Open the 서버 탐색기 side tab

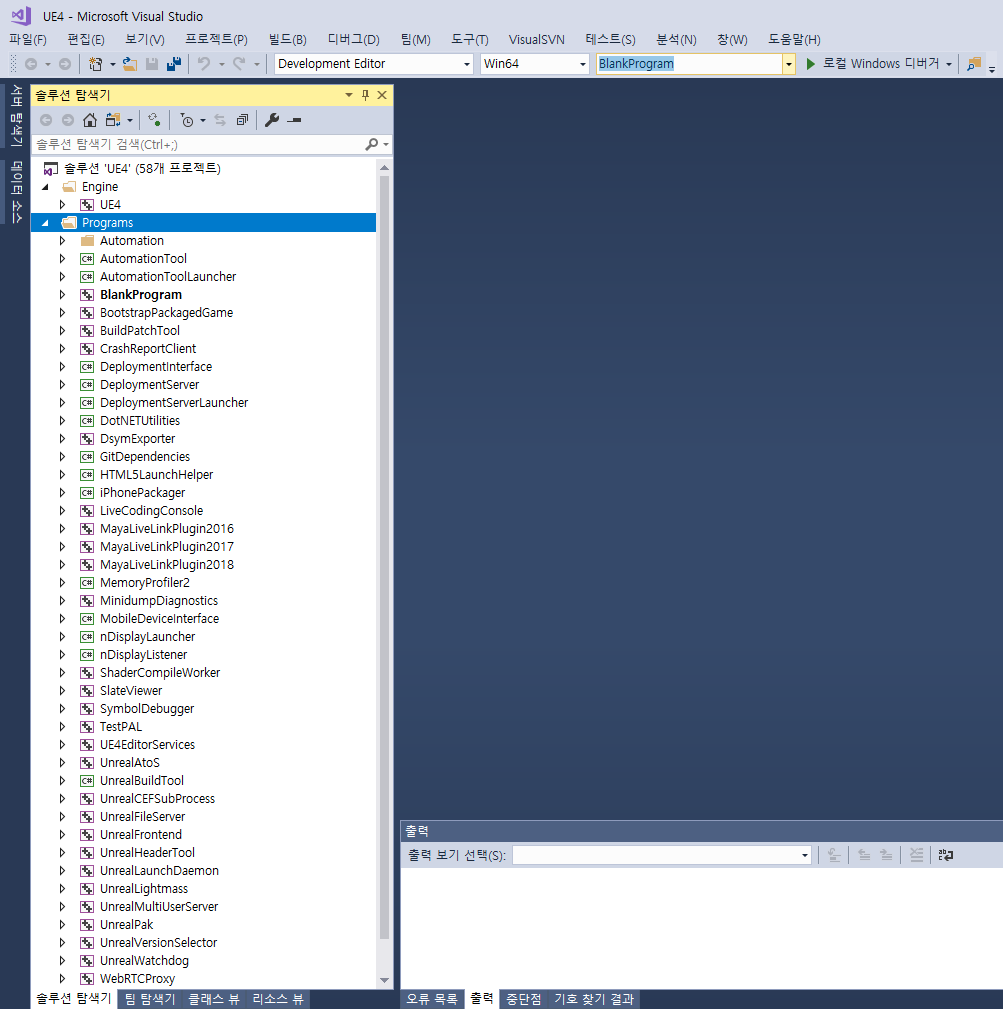pyautogui.click(x=17, y=116)
